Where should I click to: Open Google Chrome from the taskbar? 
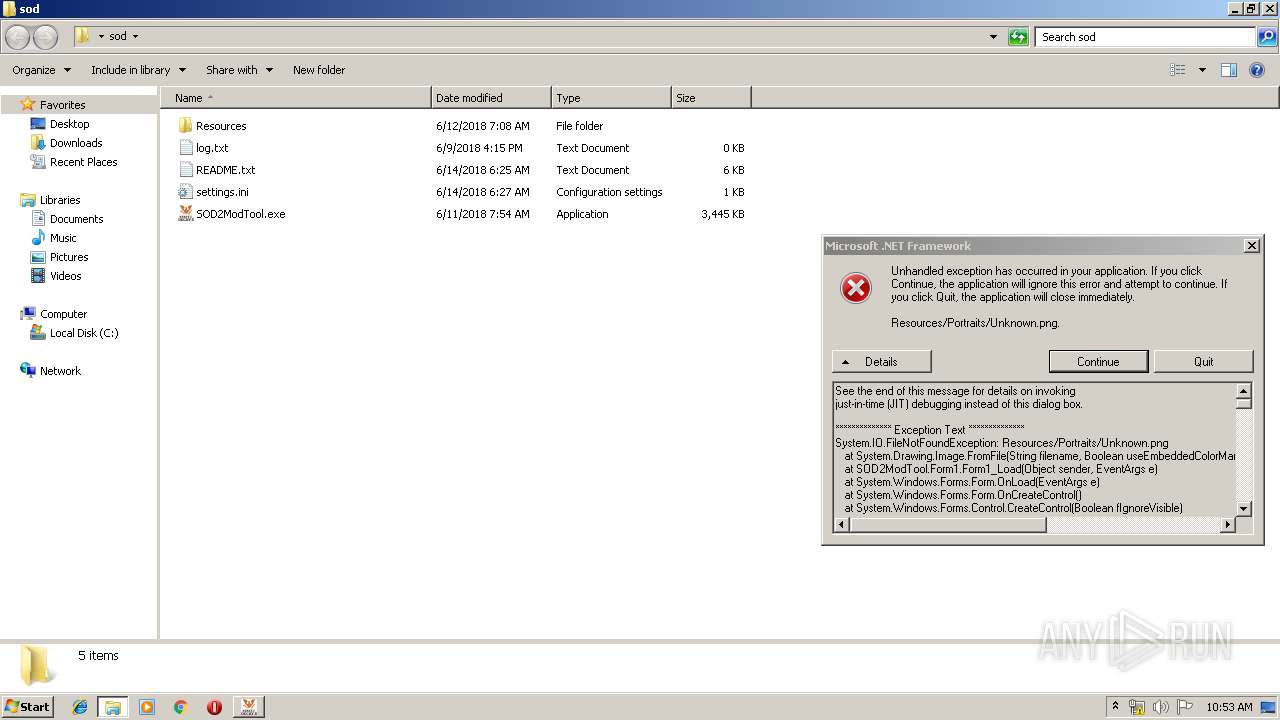pos(180,707)
